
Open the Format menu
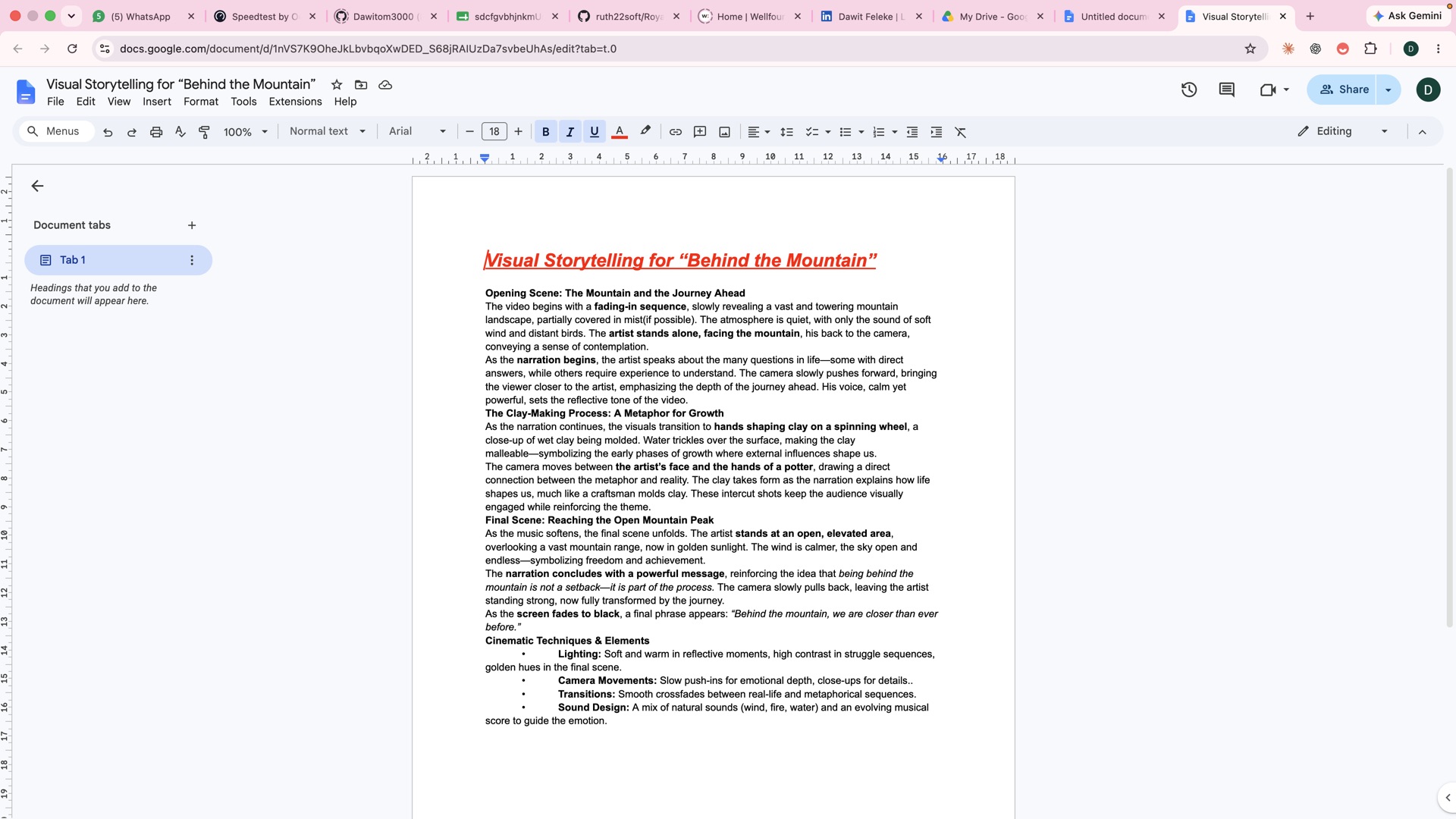tap(201, 102)
